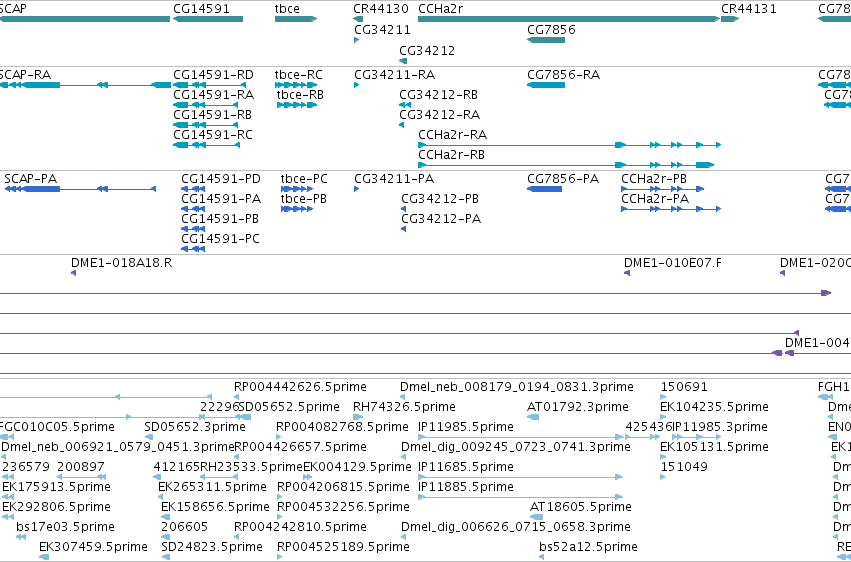Select the RP004426657.5prime EST label

pos(300,446)
